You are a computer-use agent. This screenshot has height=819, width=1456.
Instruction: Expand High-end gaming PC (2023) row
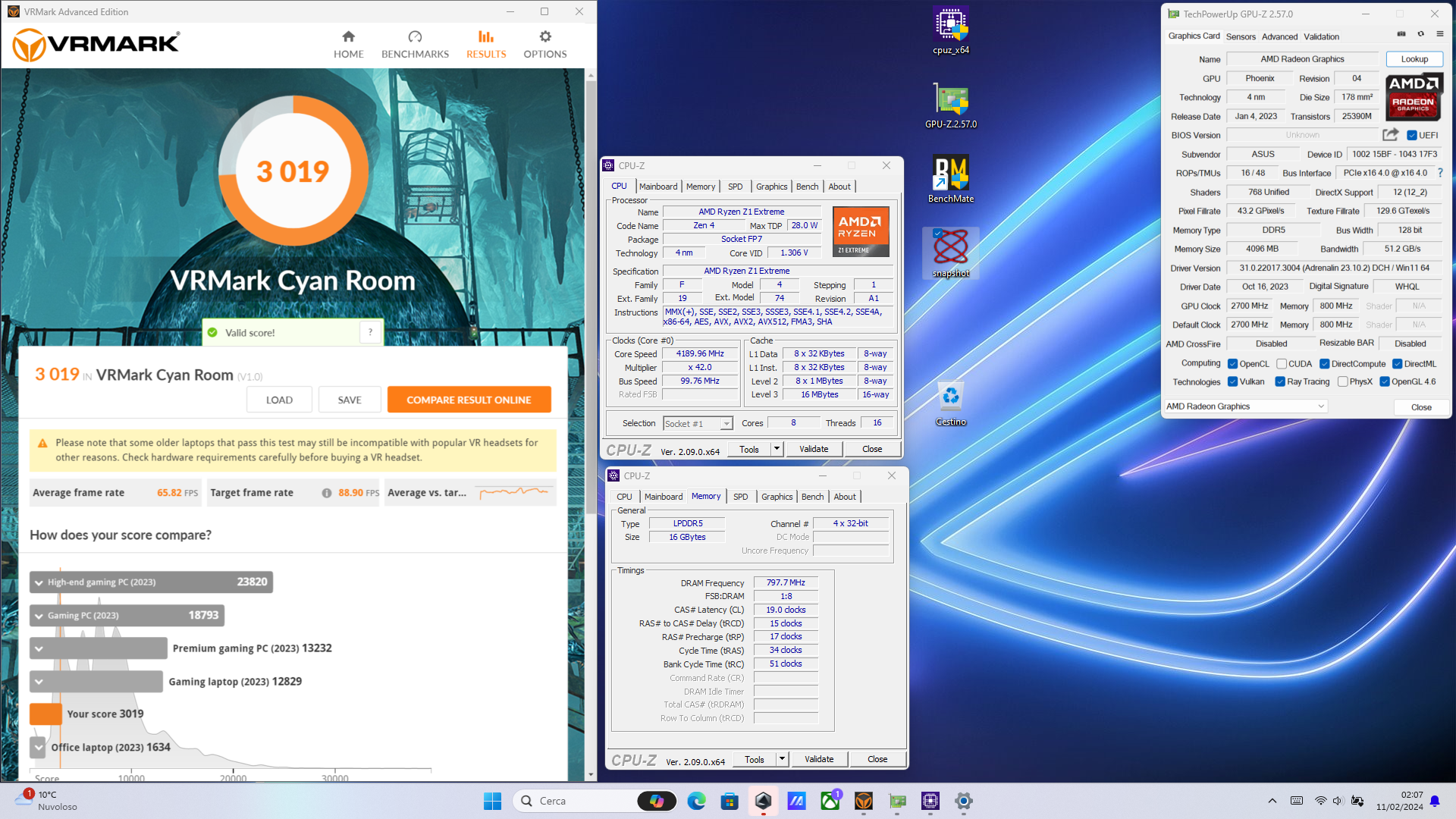click(x=39, y=582)
